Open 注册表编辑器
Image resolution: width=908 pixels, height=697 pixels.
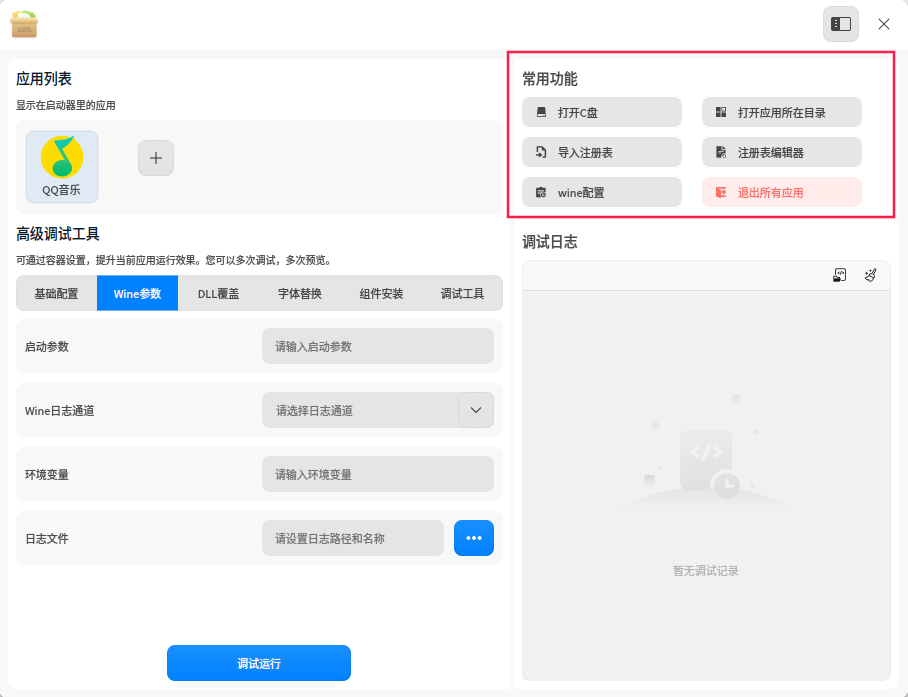[x=782, y=152]
